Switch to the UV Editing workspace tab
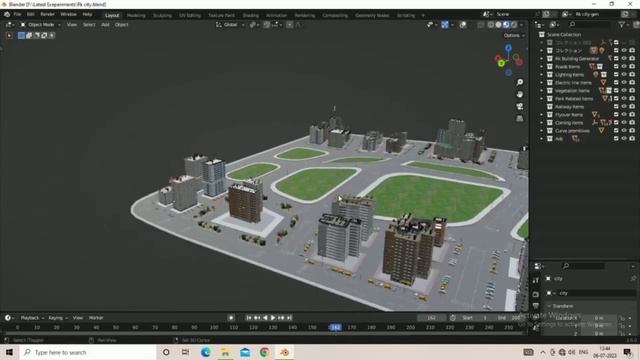 [190, 16]
